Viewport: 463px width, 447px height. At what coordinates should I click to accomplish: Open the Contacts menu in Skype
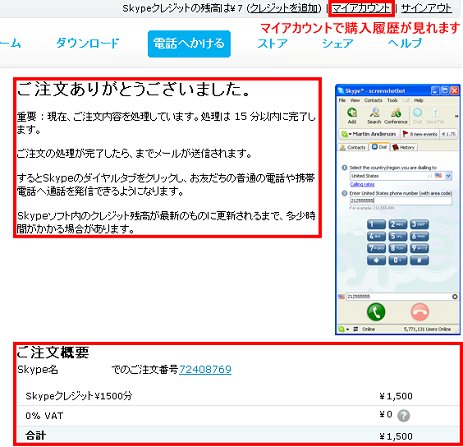[x=373, y=100]
